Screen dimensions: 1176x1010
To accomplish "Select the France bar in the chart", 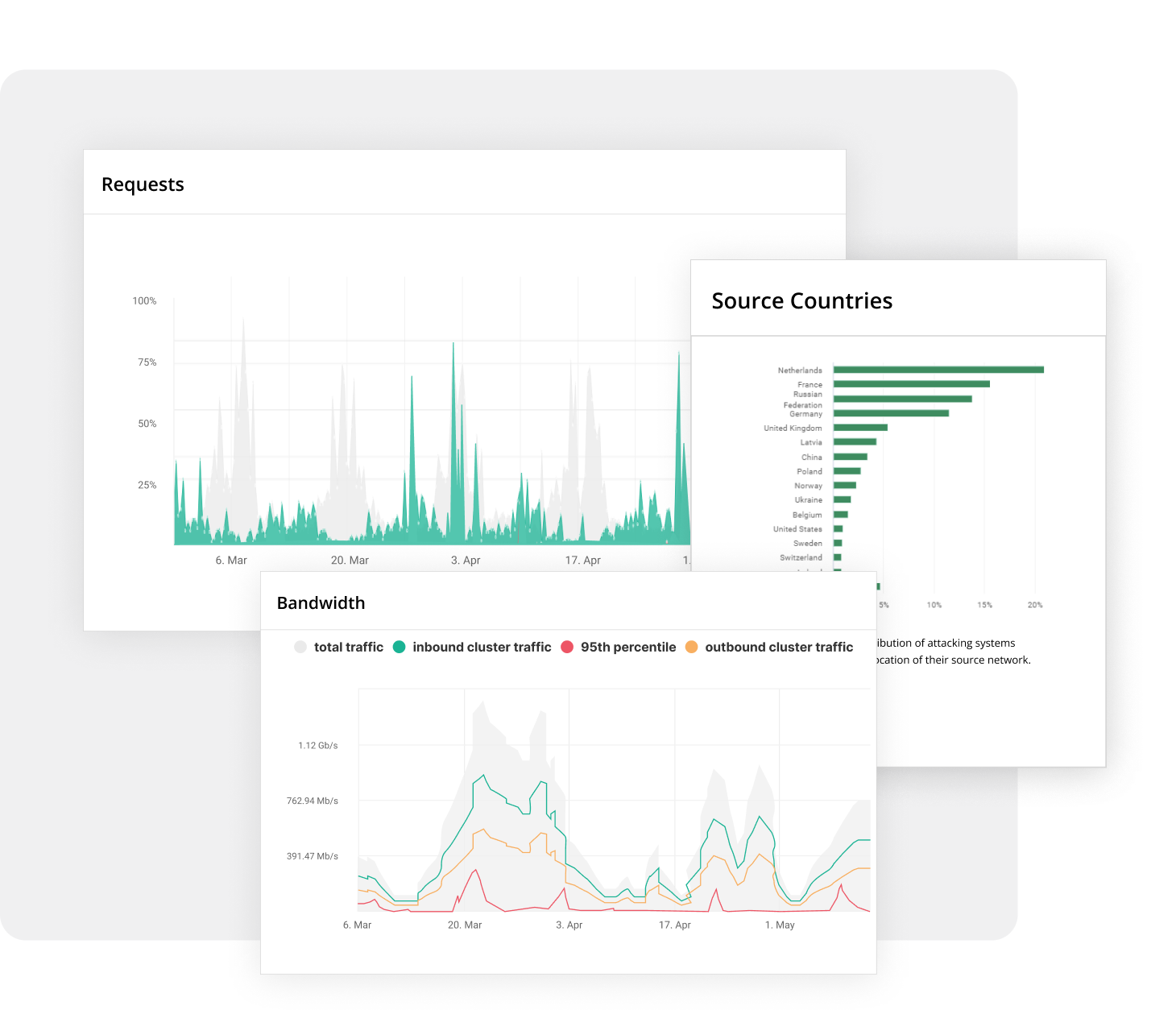I will coord(911,384).
